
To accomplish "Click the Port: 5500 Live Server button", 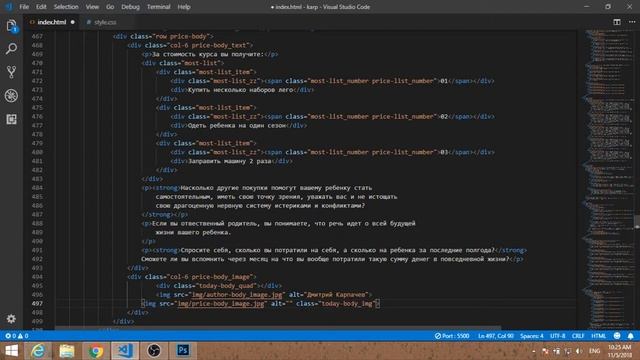I will point(452,336).
